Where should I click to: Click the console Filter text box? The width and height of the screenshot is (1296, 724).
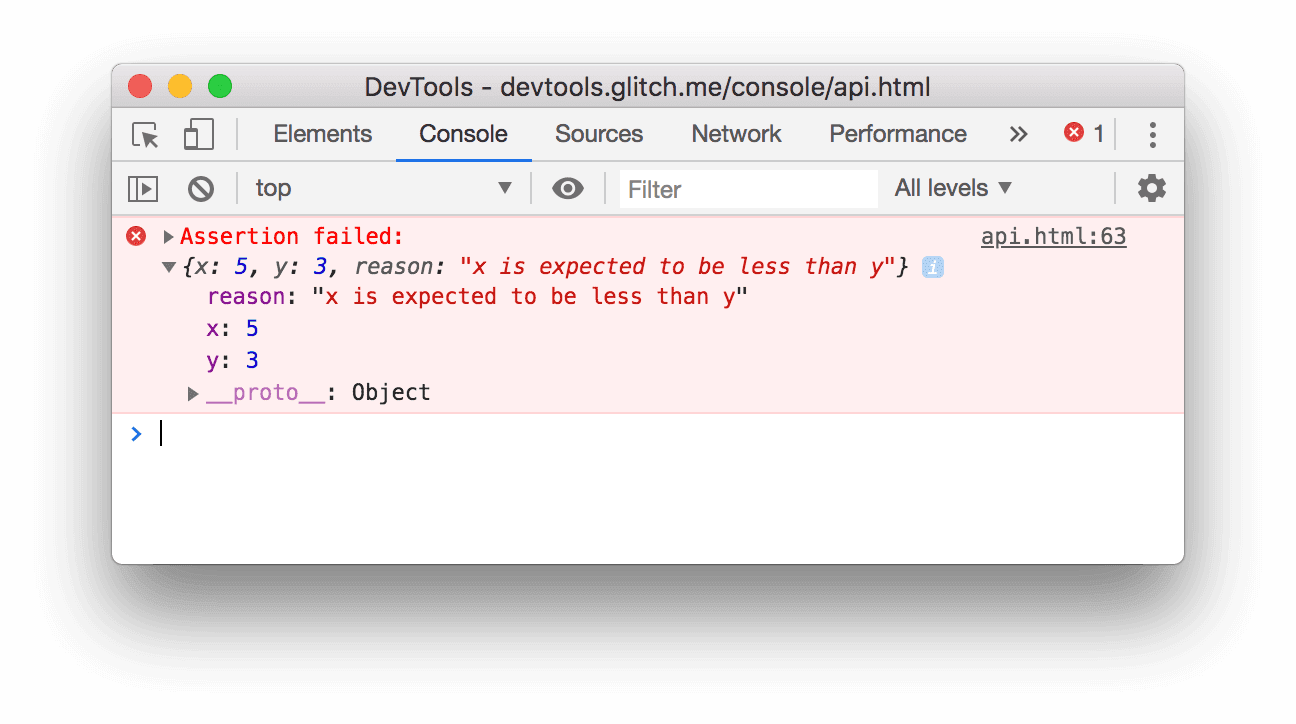(x=748, y=189)
